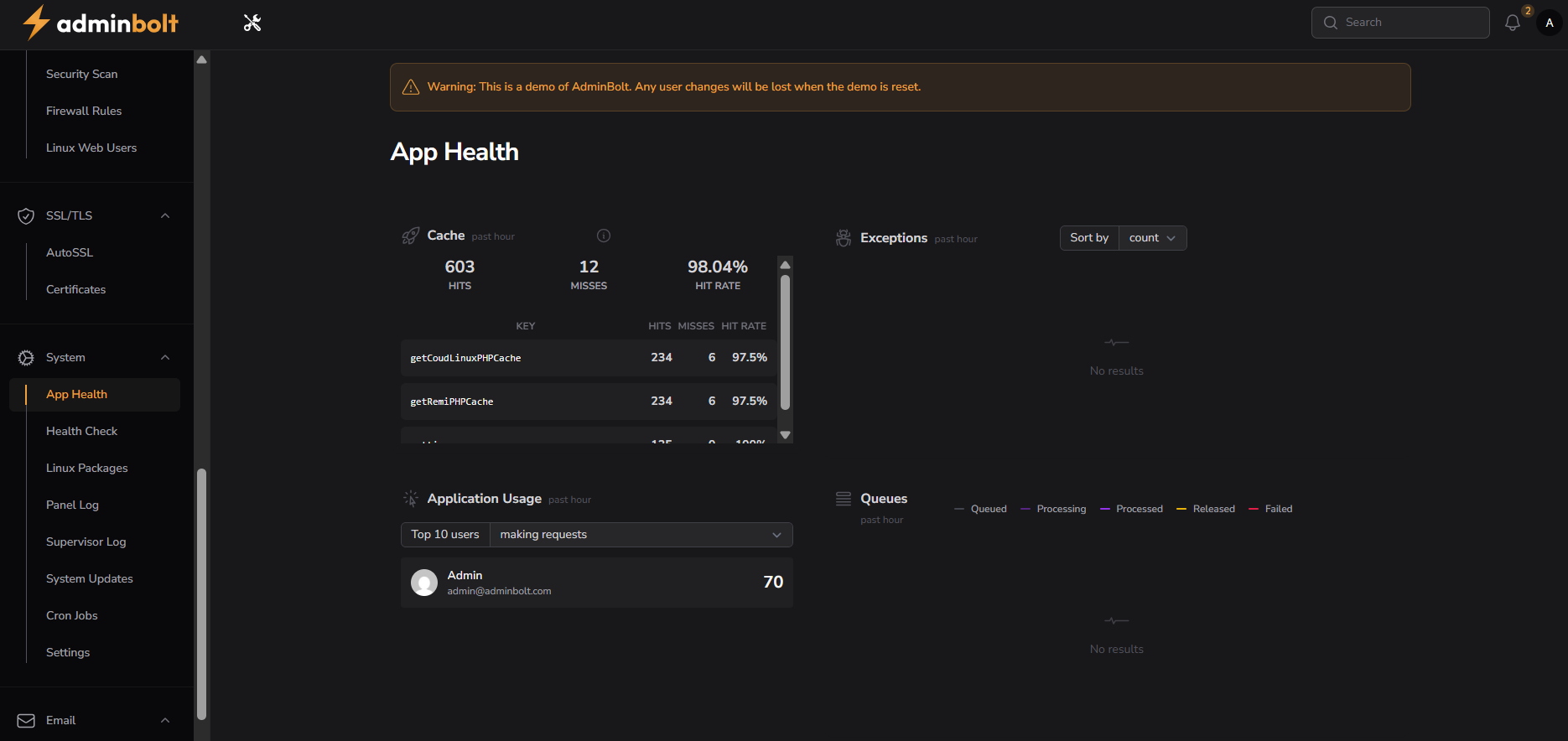The image size is (1568, 741).
Task: Open the tools wrench icon in header
Action: (252, 23)
